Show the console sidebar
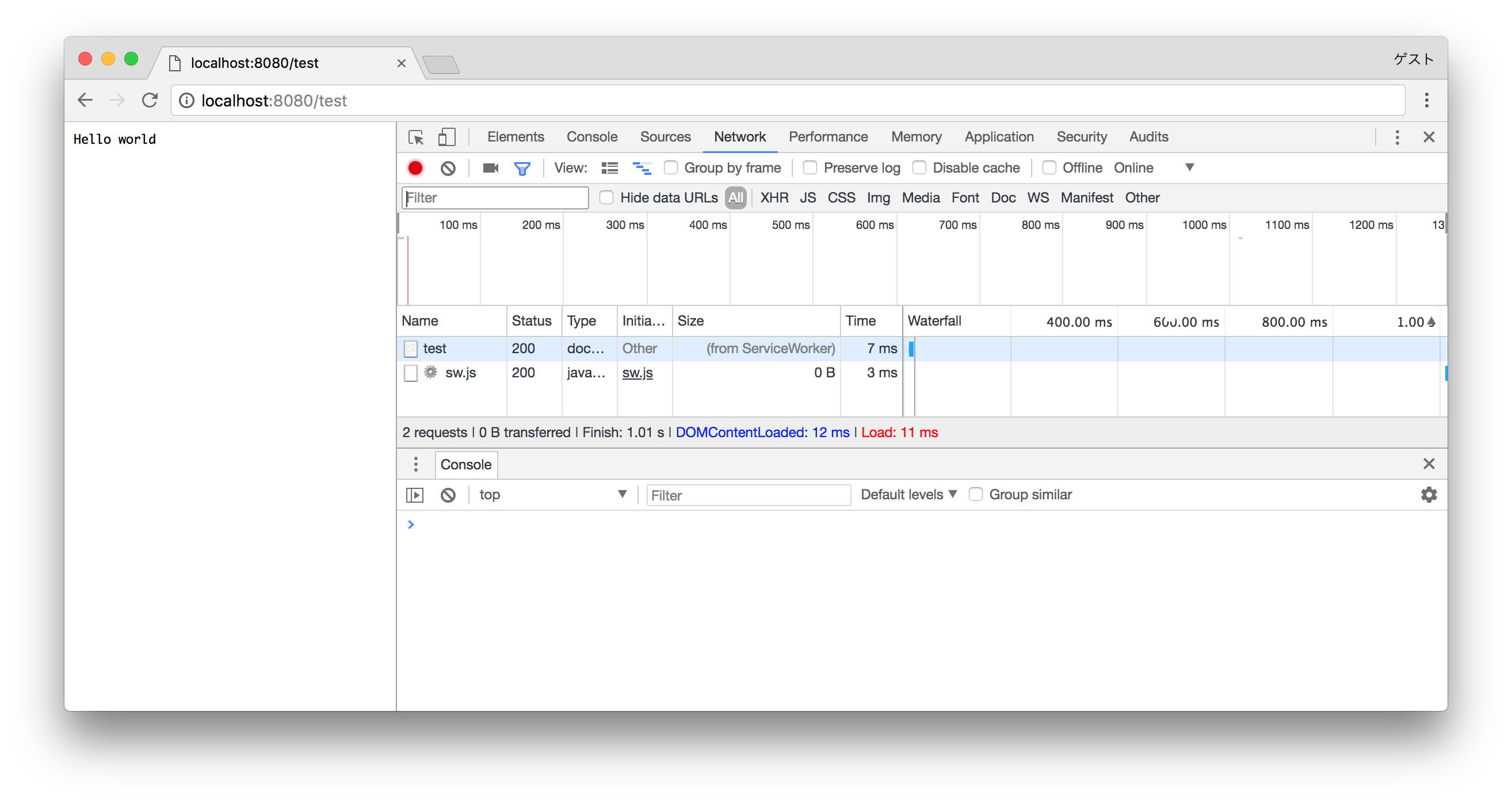The width and height of the screenshot is (1512, 803). click(x=414, y=495)
